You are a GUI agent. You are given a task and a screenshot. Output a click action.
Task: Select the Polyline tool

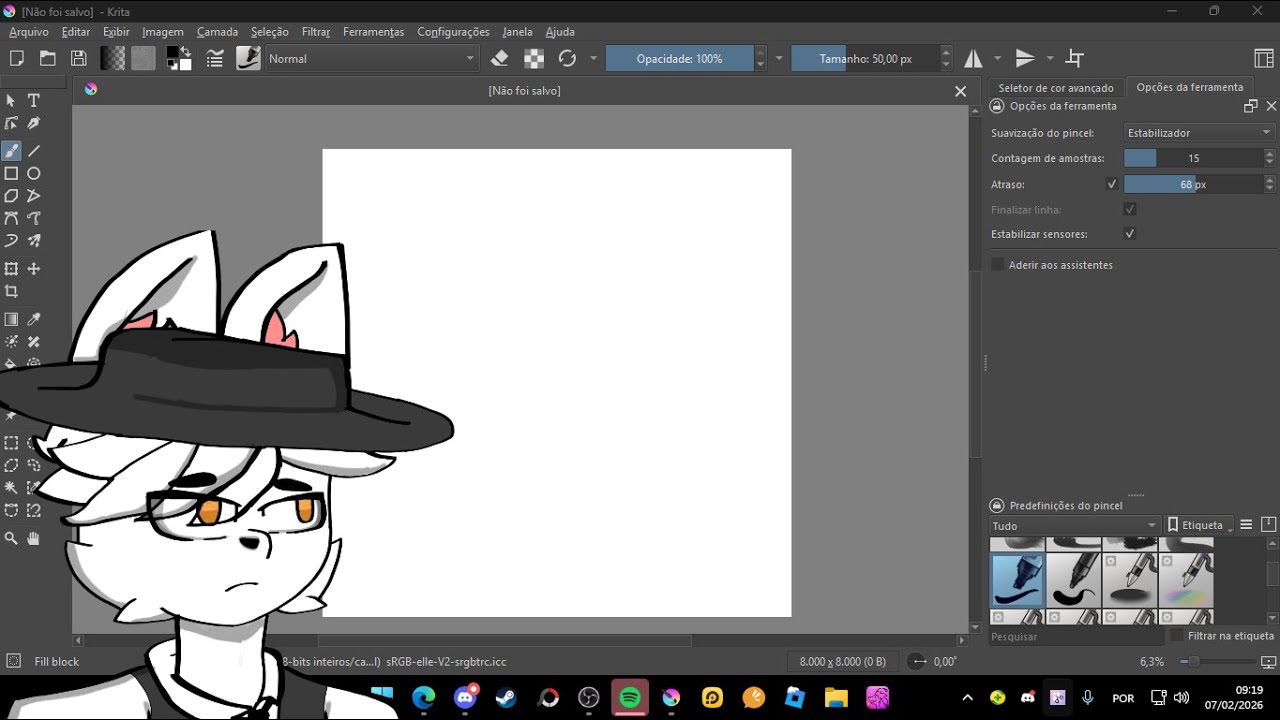[x=33, y=196]
